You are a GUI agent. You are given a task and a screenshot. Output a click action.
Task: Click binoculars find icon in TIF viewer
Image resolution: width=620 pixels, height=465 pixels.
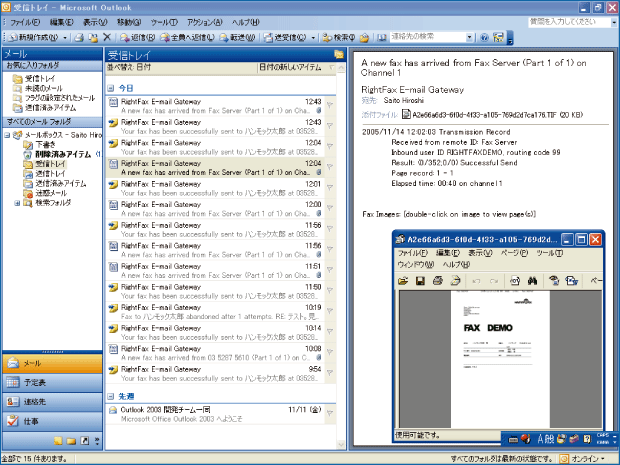[x=532, y=281]
